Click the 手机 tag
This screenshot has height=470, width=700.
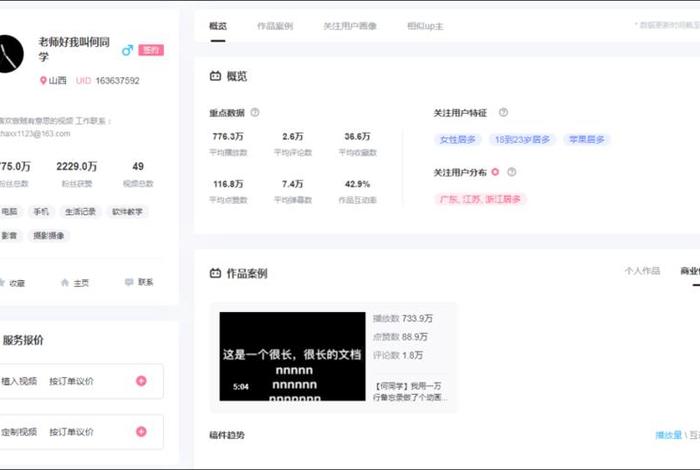(41, 212)
